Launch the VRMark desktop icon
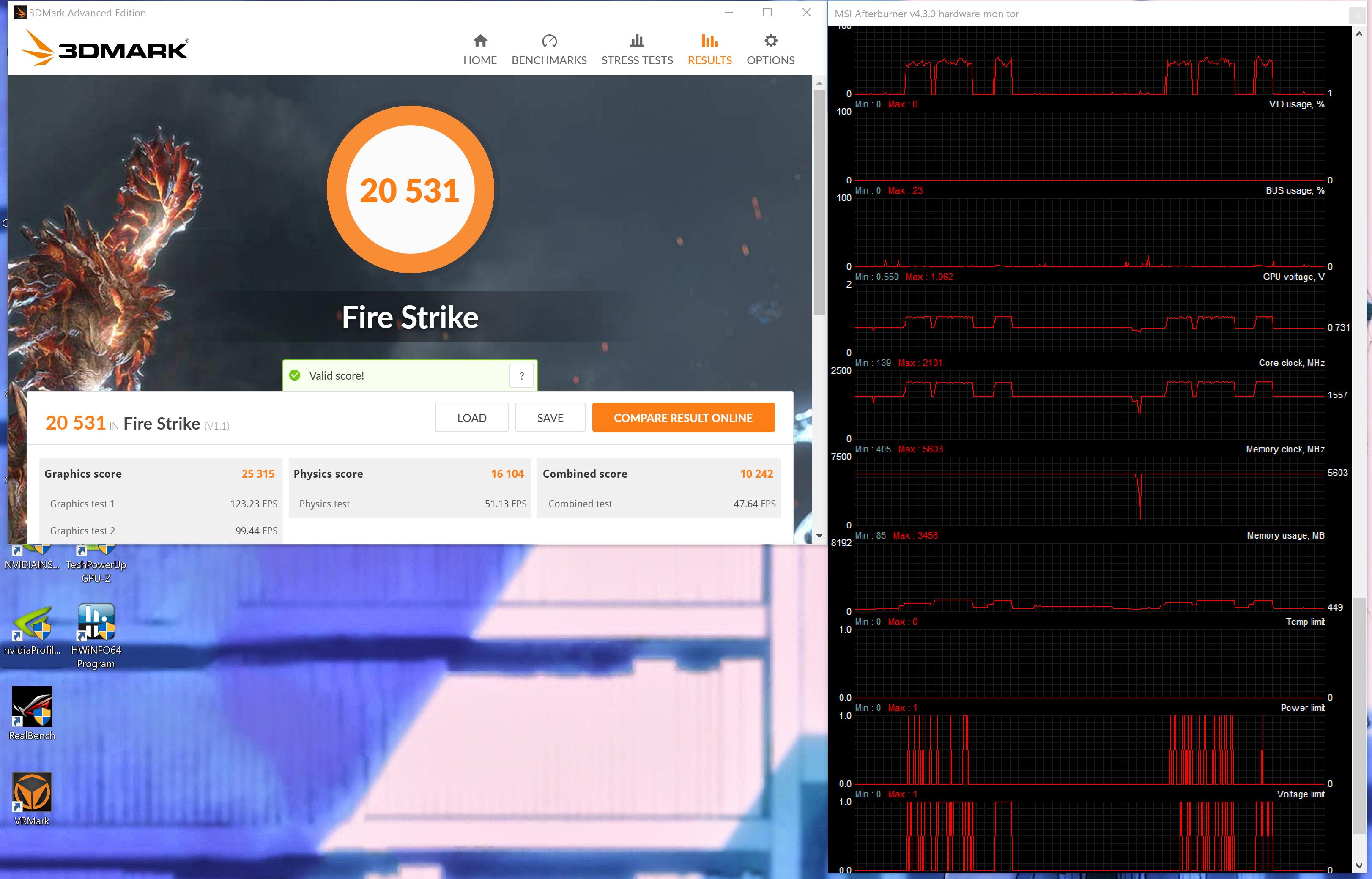Viewport: 1372px width, 879px height. [x=32, y=792]
